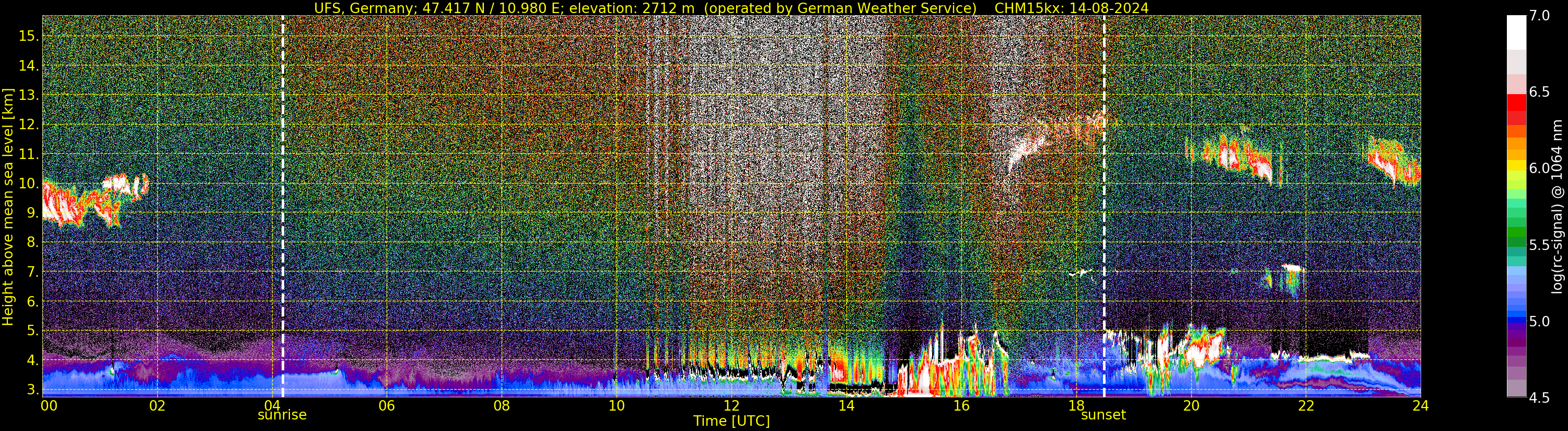
Task: Click the "13." height axis tick label
Action: pos(29,95)
